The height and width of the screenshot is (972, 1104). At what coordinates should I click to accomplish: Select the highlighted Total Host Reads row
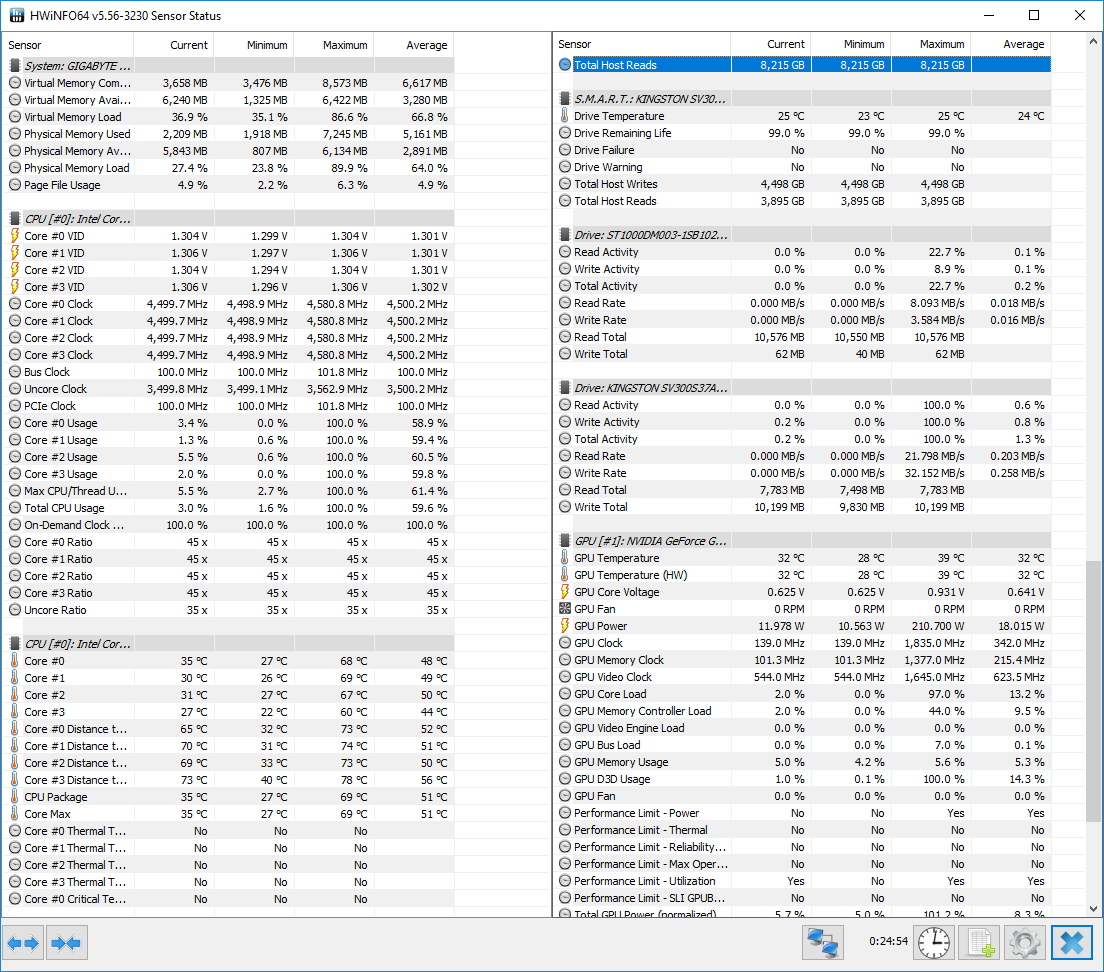point(803,65)
